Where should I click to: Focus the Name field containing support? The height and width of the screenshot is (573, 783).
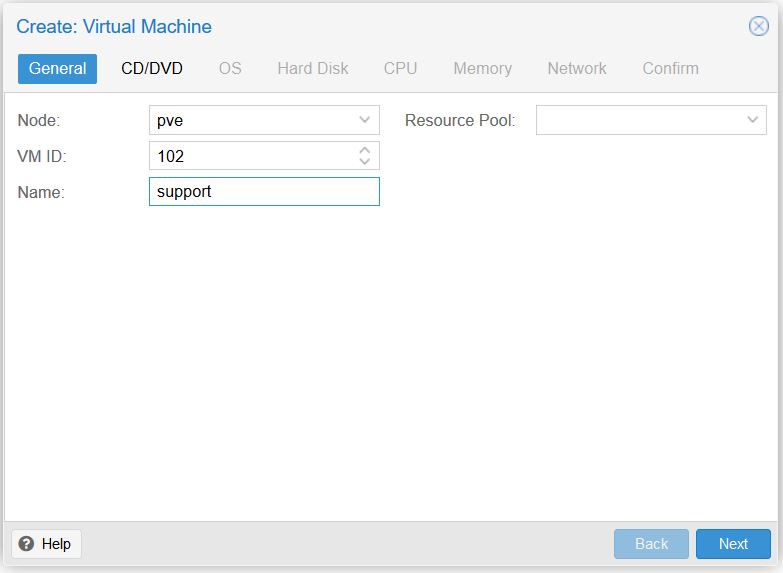coord(264,191)
